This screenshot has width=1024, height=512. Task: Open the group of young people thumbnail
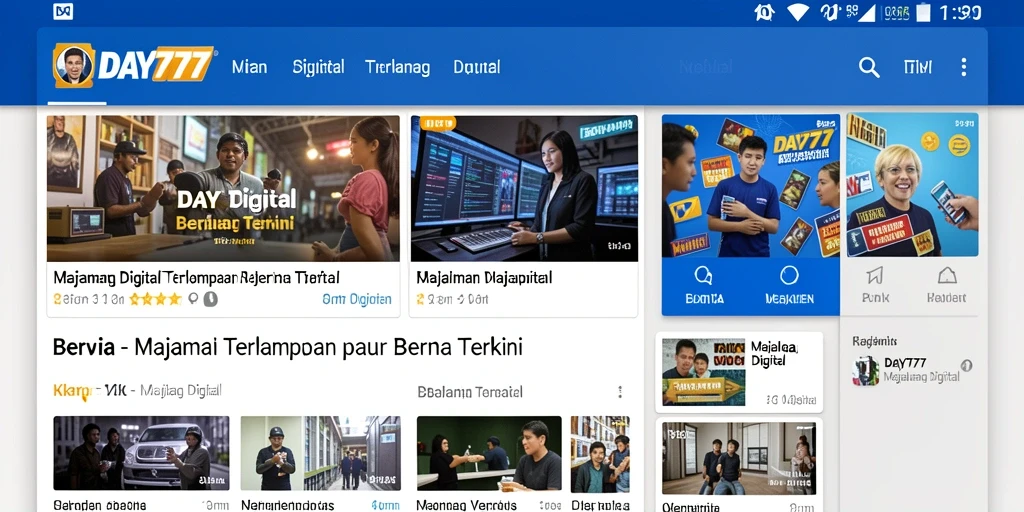(600, 453)
